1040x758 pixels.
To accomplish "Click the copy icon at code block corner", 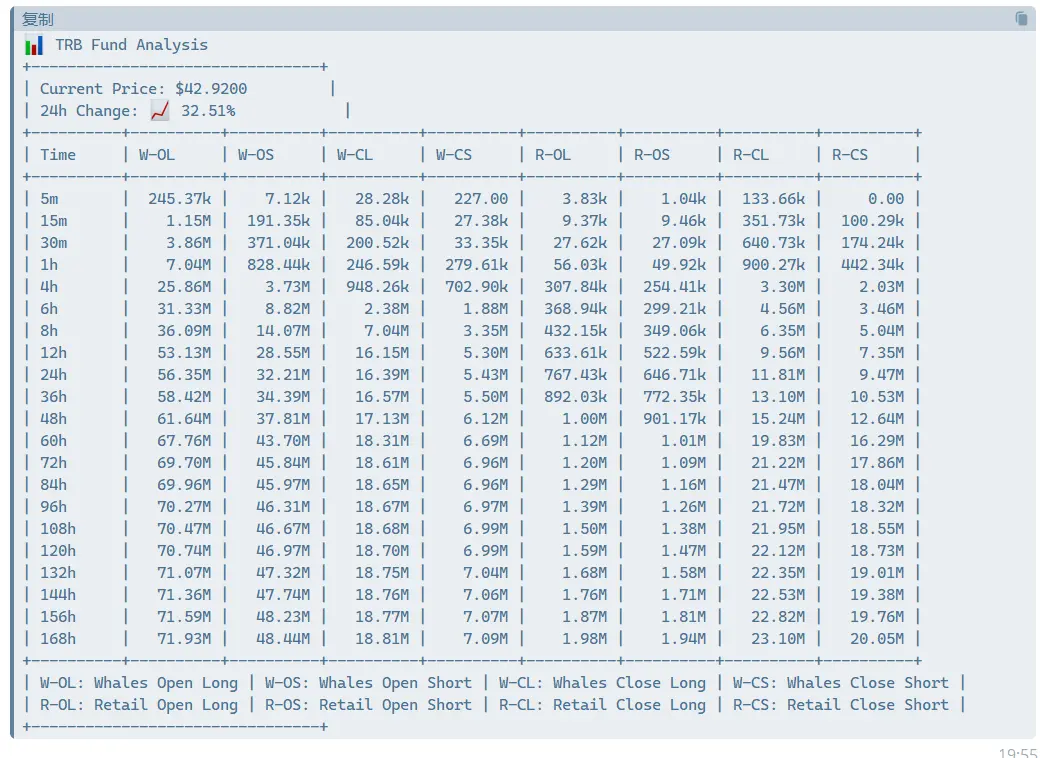I will 1021,19.
